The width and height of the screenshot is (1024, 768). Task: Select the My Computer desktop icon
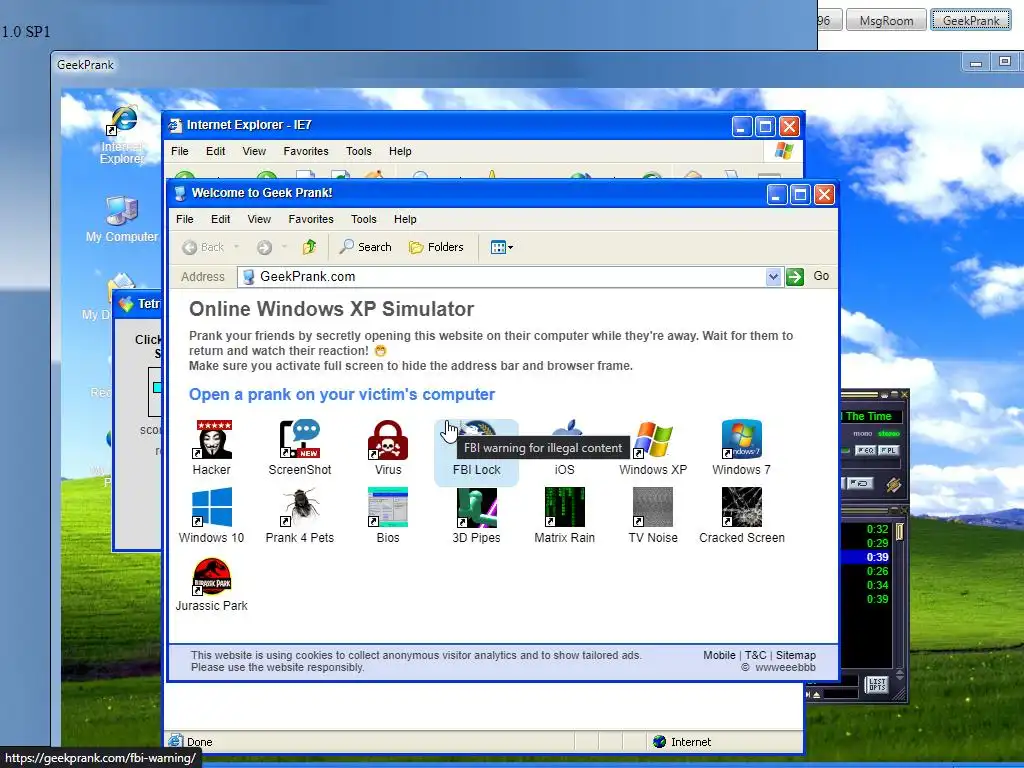click(x=122, y=219)
